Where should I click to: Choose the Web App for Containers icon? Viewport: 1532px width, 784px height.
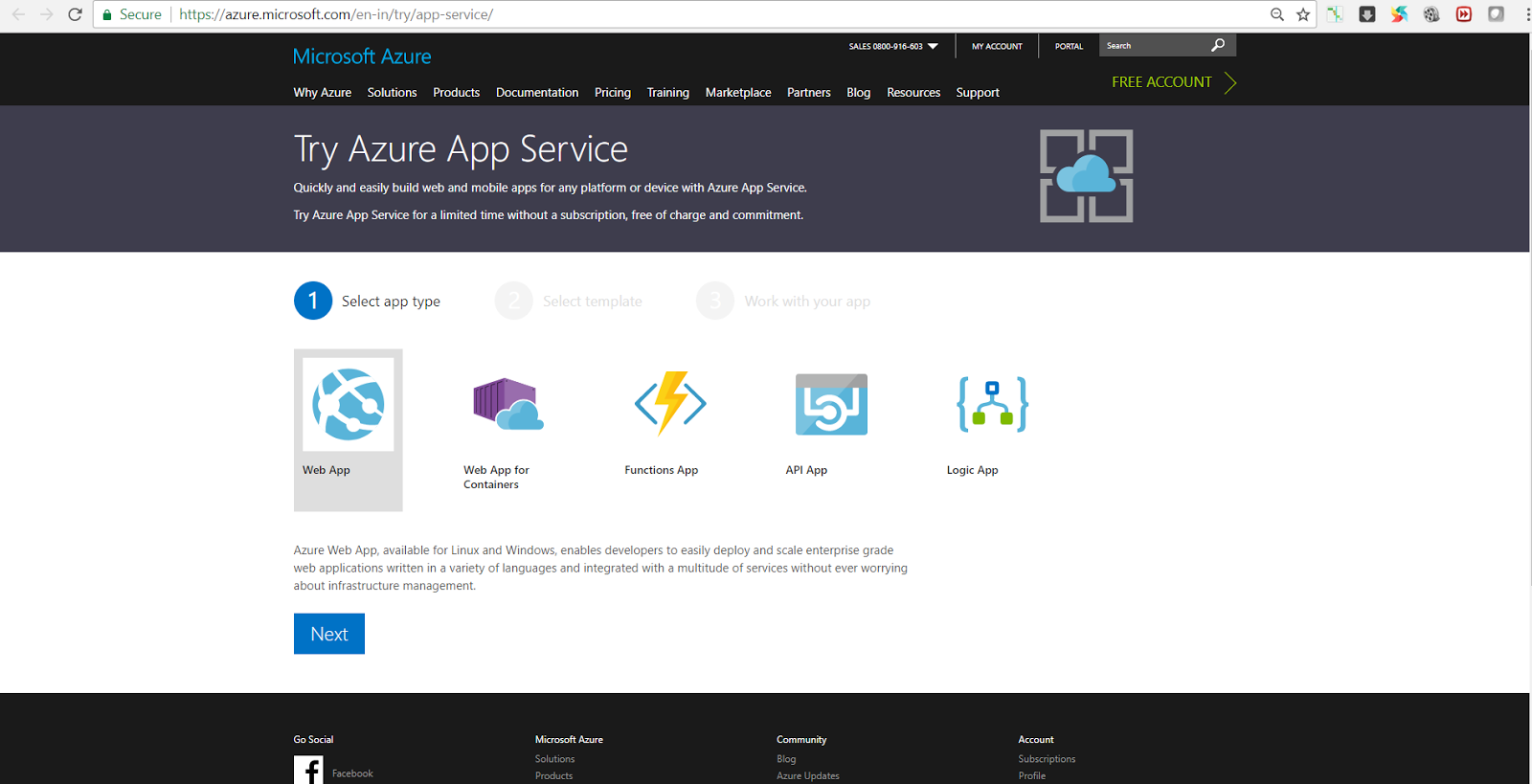tap(508, 404)
